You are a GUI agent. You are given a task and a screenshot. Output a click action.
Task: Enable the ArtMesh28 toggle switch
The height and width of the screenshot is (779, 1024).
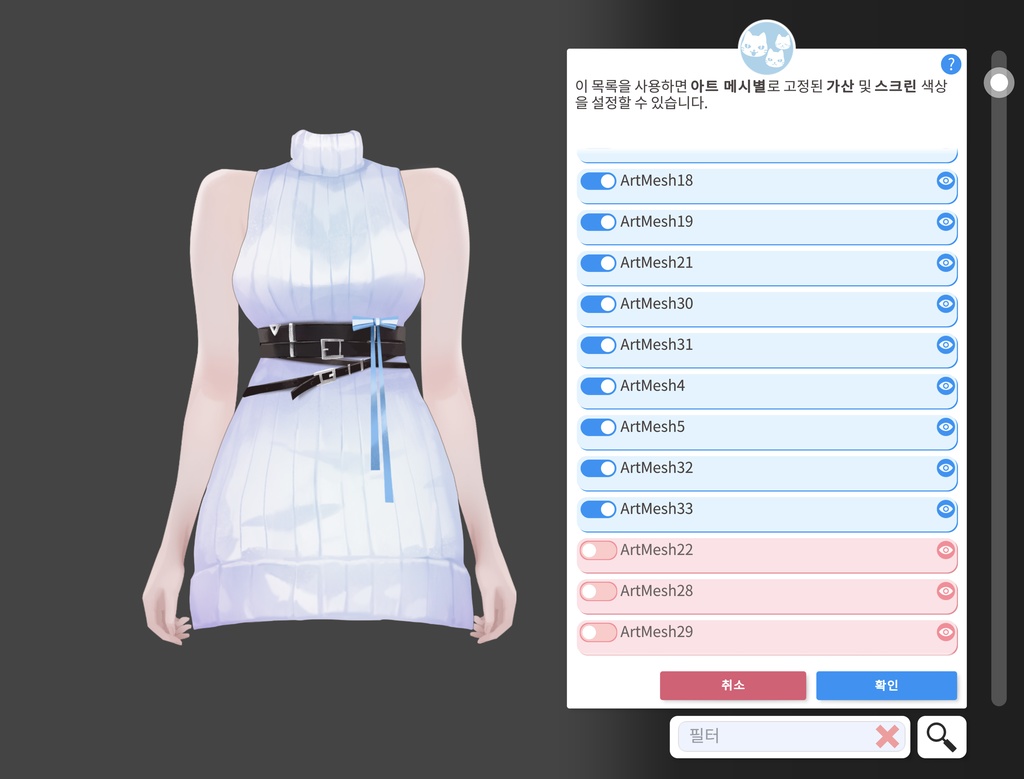598,591
